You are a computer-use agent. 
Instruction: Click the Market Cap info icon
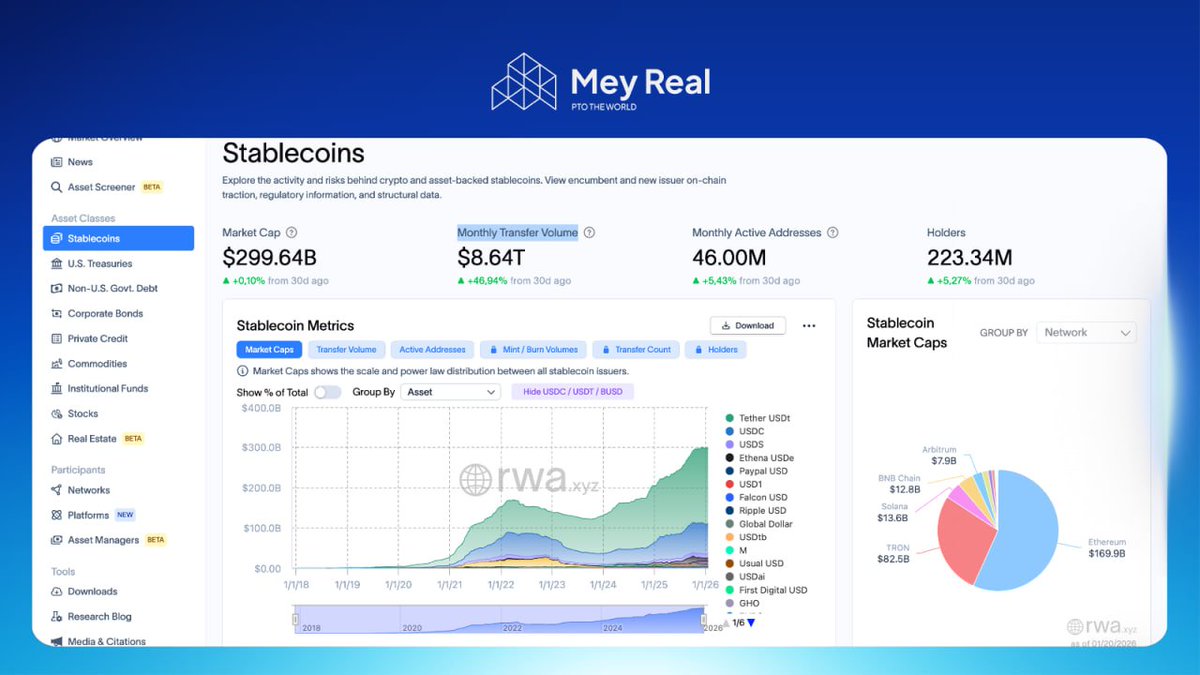291,233
